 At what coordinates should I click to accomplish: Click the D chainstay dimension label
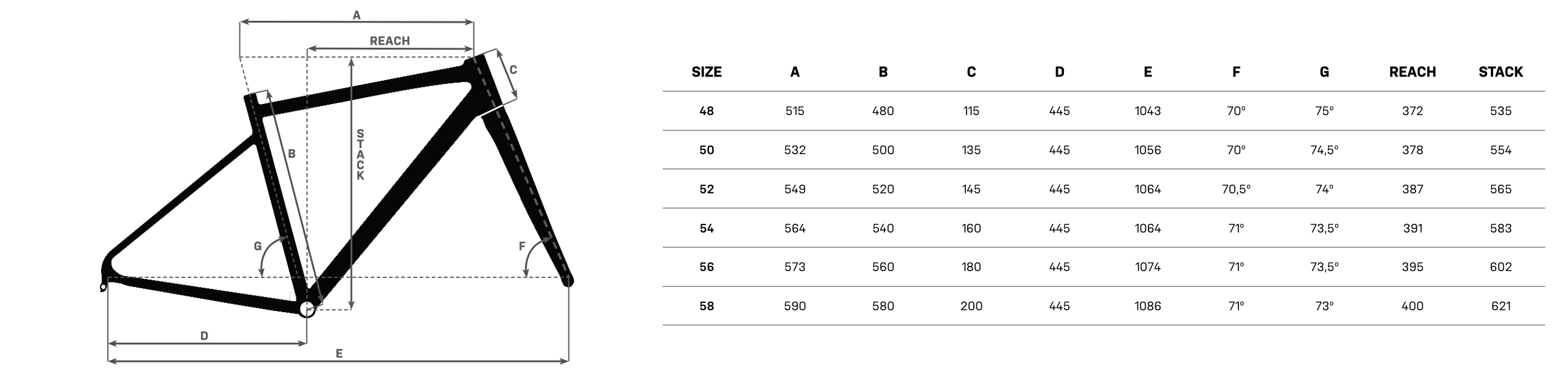click(205, 336)
